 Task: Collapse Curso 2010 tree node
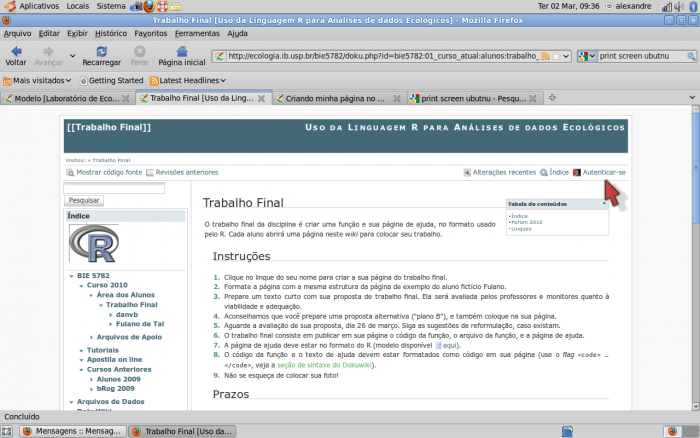tap(81, 286)
